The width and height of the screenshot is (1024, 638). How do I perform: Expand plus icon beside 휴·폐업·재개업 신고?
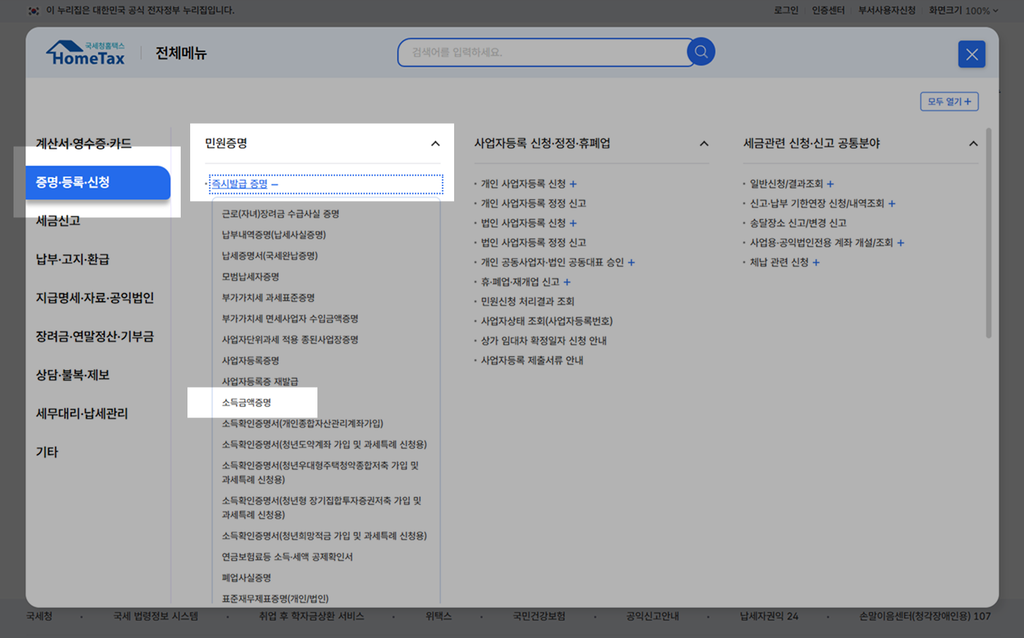coord(567,282)
